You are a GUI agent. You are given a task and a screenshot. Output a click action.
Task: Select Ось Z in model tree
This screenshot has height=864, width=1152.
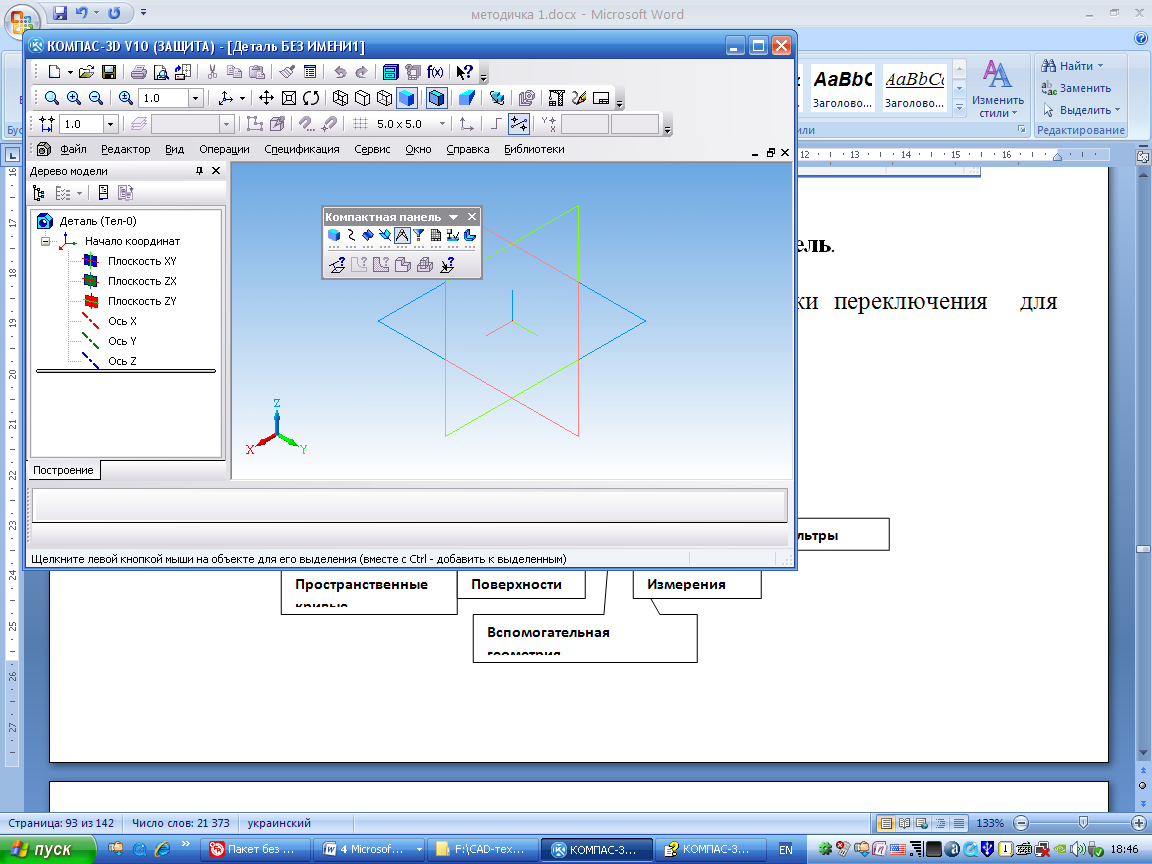click(x=122, y=361)
